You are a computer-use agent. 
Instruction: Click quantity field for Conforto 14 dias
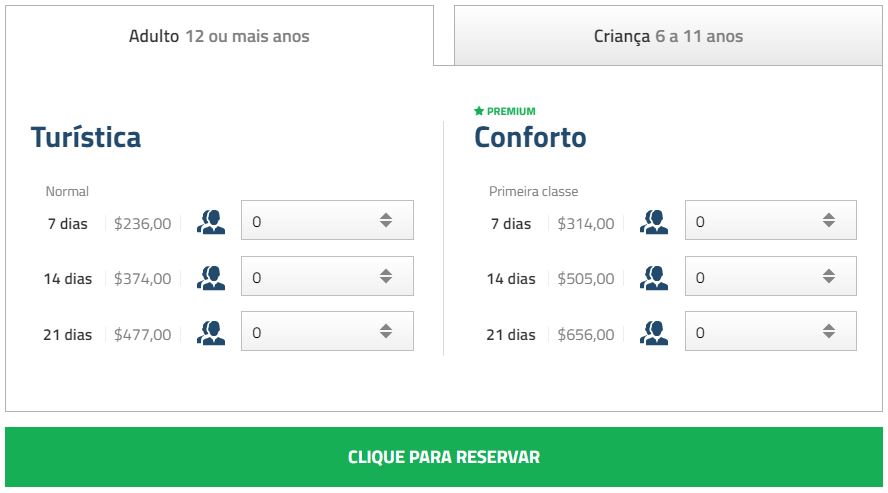coord(755,277)
